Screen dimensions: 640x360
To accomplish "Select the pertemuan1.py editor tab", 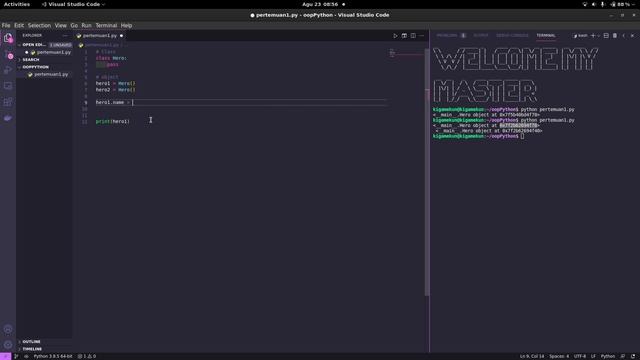I will tap(100, 36).
